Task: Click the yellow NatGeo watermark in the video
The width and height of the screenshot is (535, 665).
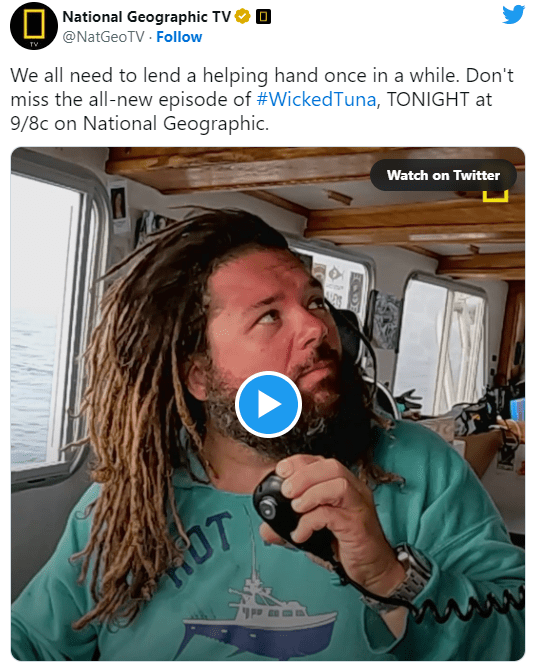Action: pyautogui.click(x=495, y=196)
